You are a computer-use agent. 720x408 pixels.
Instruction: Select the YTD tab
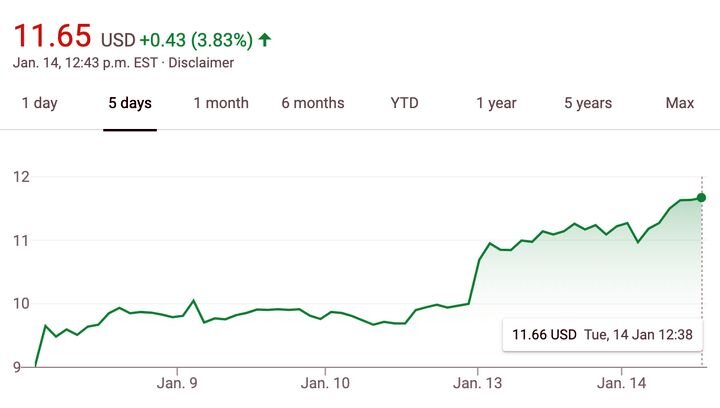click(x=404, y=103)
